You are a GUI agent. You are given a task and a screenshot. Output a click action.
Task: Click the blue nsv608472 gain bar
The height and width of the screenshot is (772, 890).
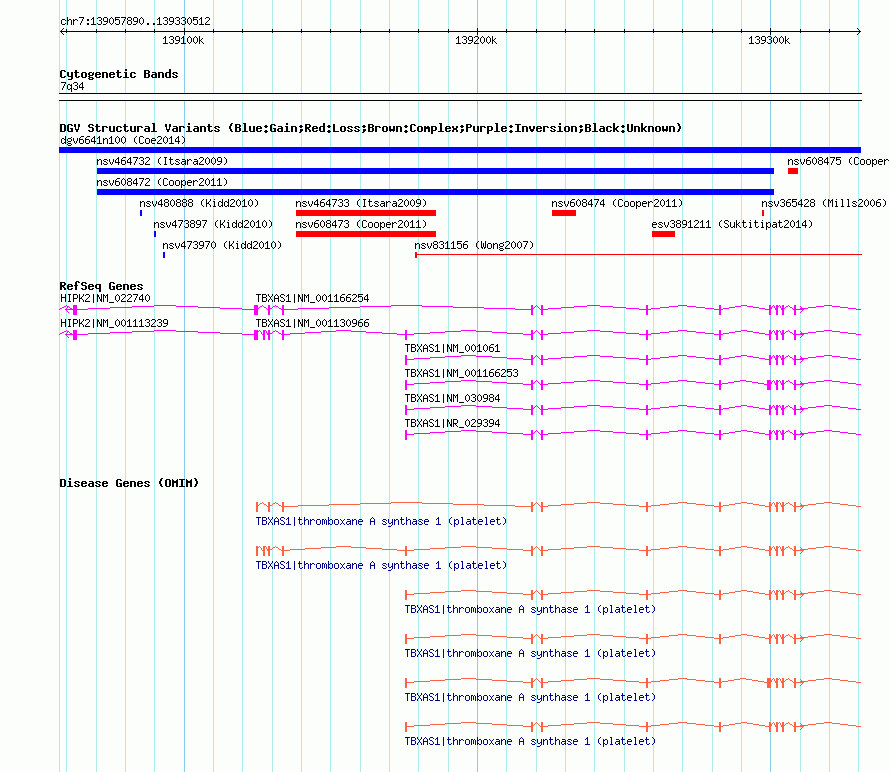pyautogui.click(x=435, y=192)
